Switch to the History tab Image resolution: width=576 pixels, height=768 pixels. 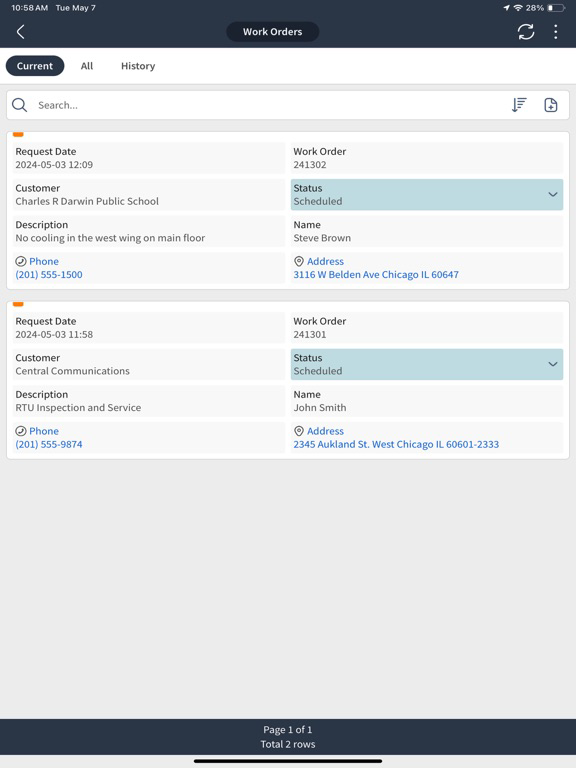pos(138,66)
